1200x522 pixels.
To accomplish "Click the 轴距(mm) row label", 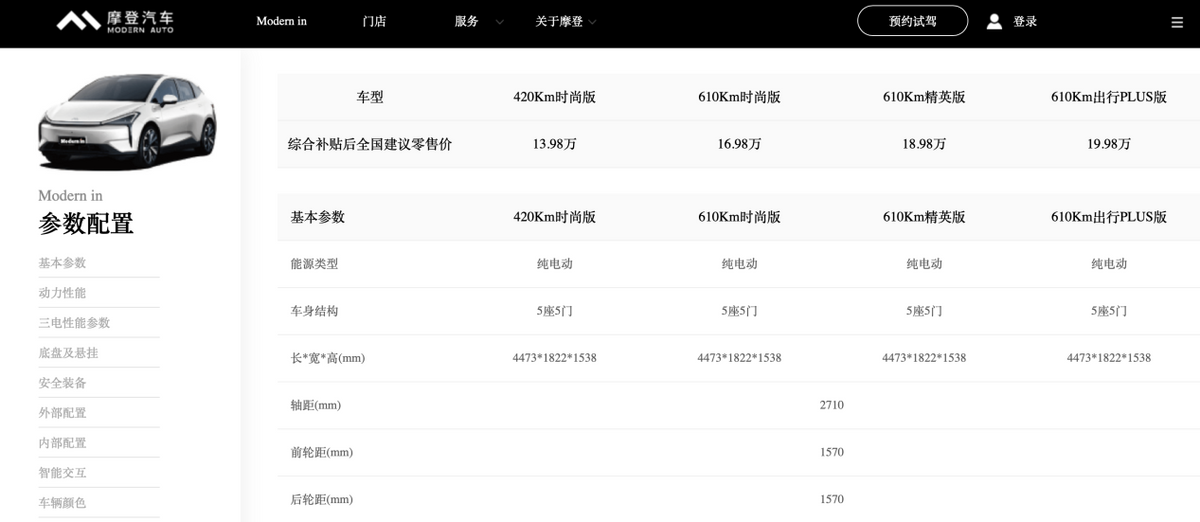I will [x=315, y=405].
